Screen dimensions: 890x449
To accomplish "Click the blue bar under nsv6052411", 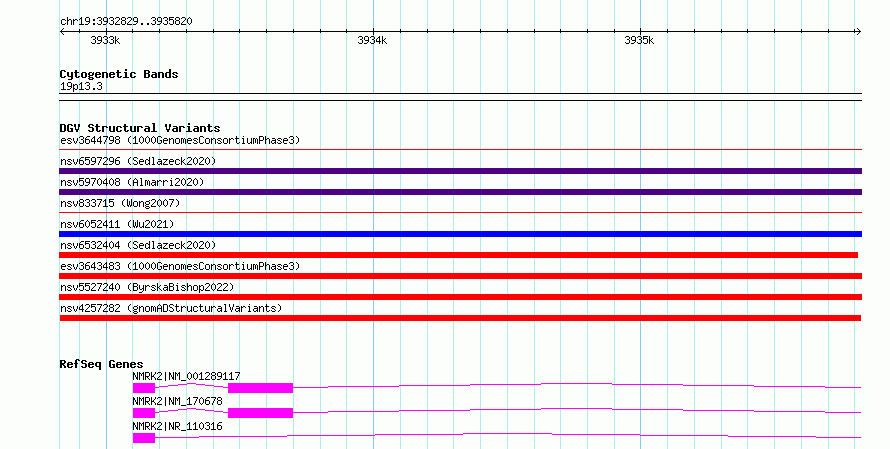I will [460, 234].
